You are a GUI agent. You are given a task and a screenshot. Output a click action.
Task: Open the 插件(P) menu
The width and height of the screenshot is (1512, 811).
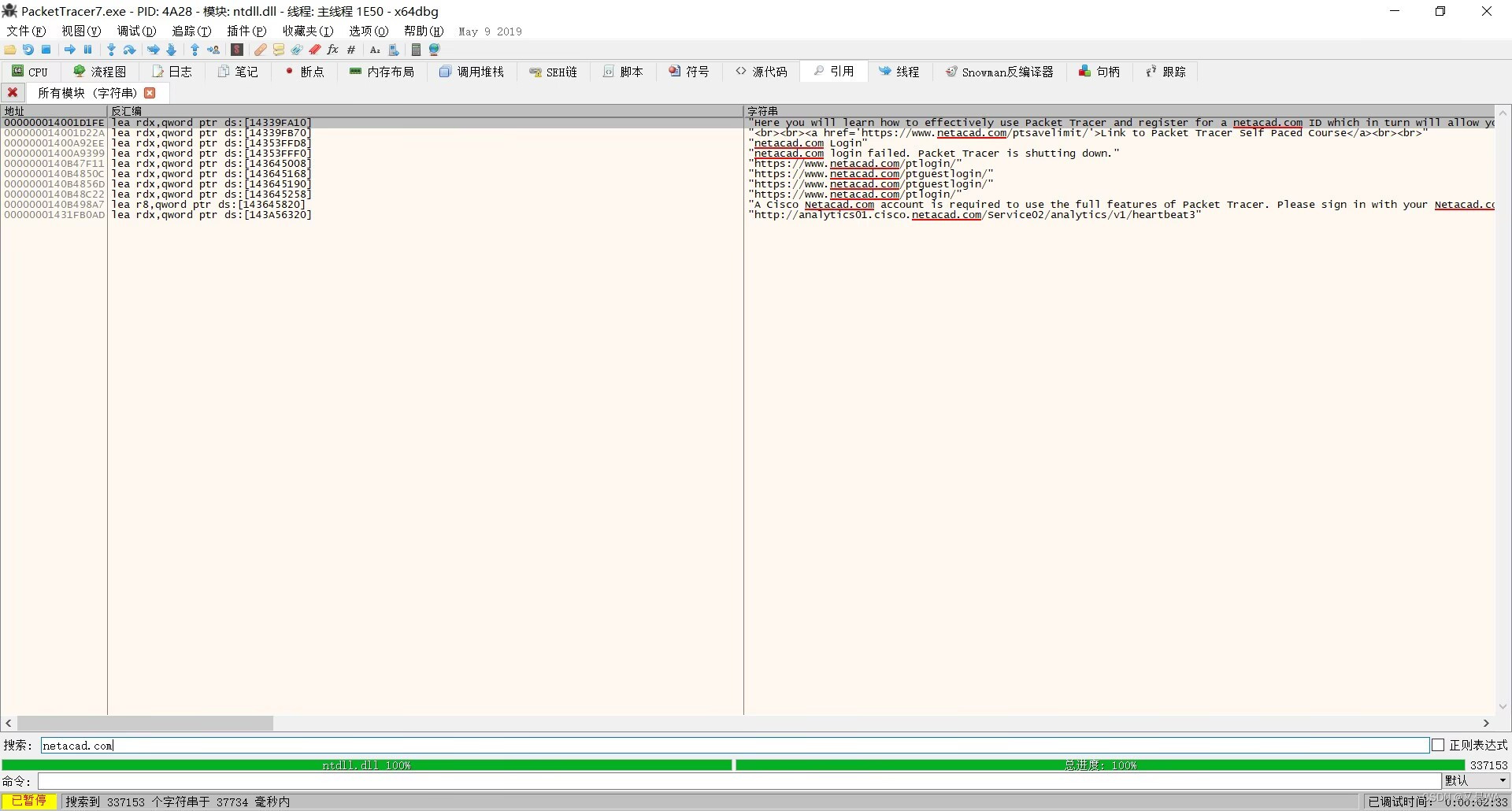pos(246,31)
